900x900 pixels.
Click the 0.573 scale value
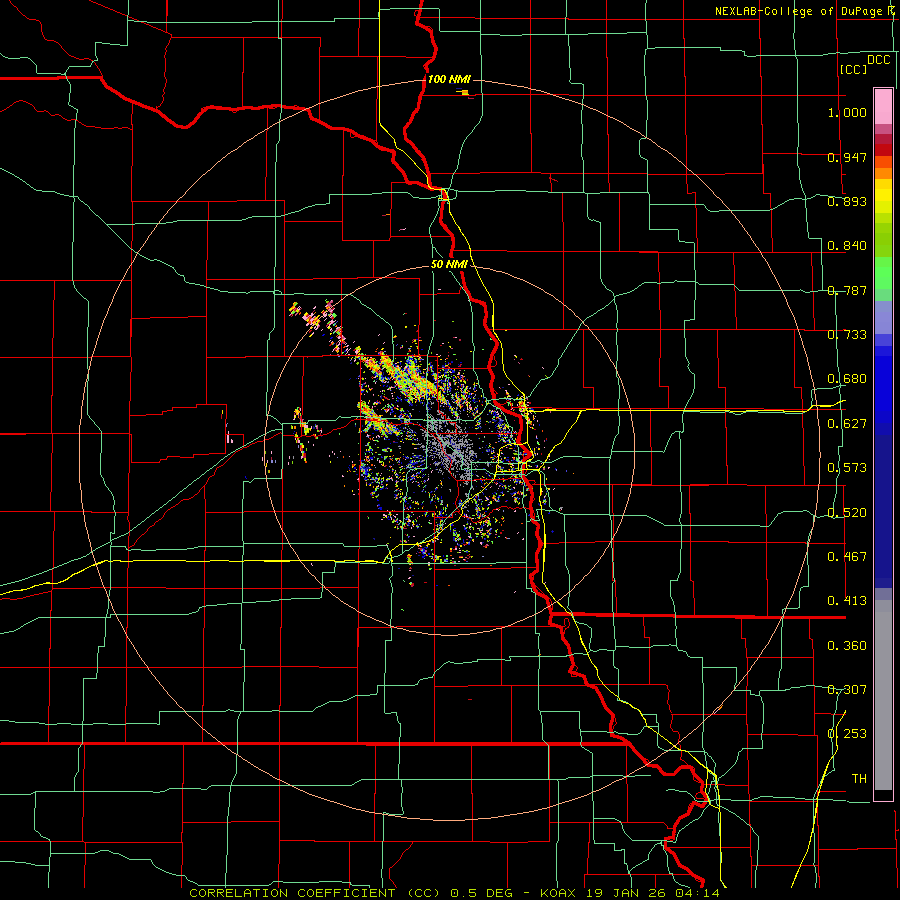(x=847, y=468)
